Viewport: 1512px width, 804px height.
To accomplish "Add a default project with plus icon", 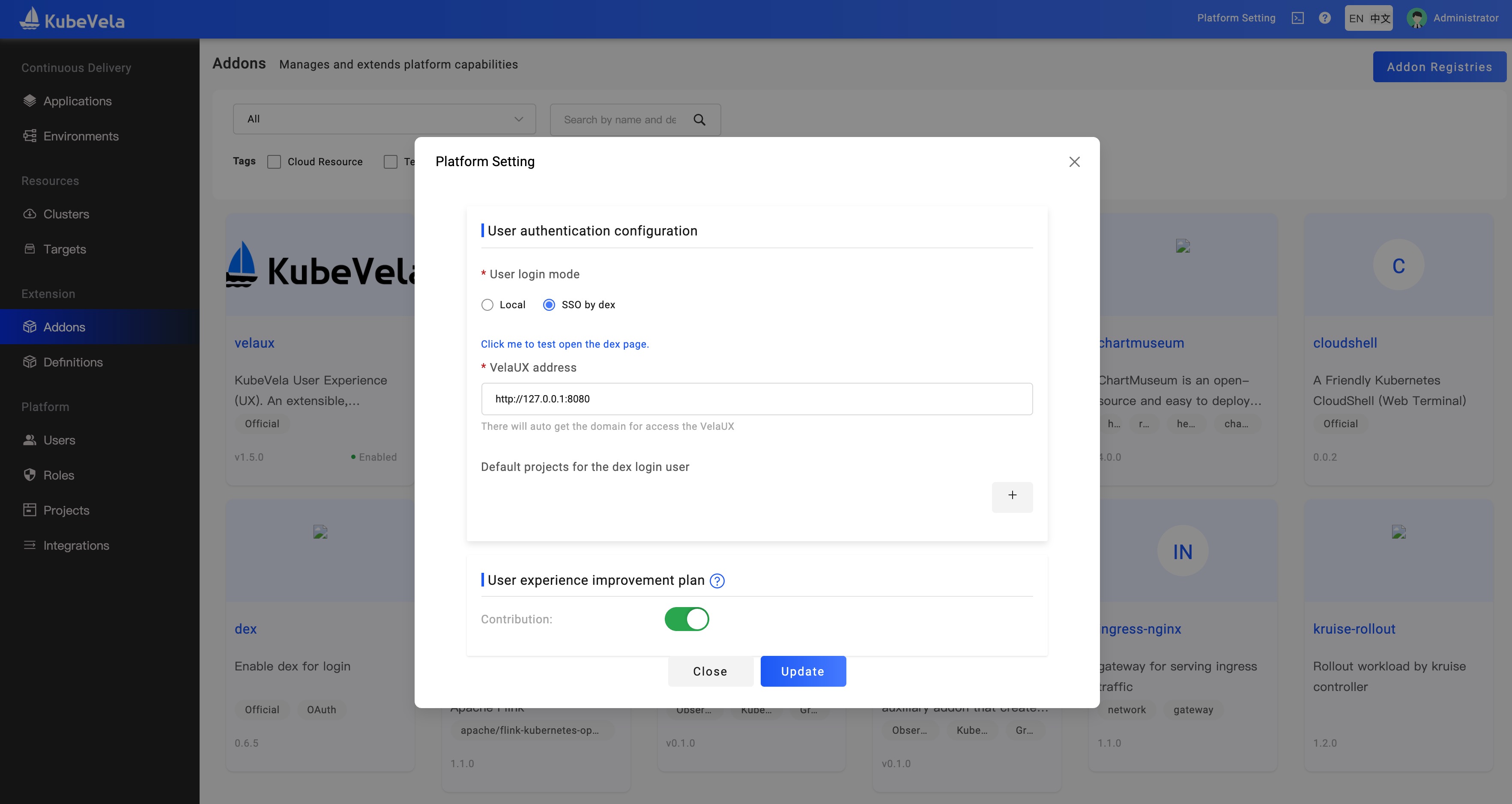I will click(1012, 496).
